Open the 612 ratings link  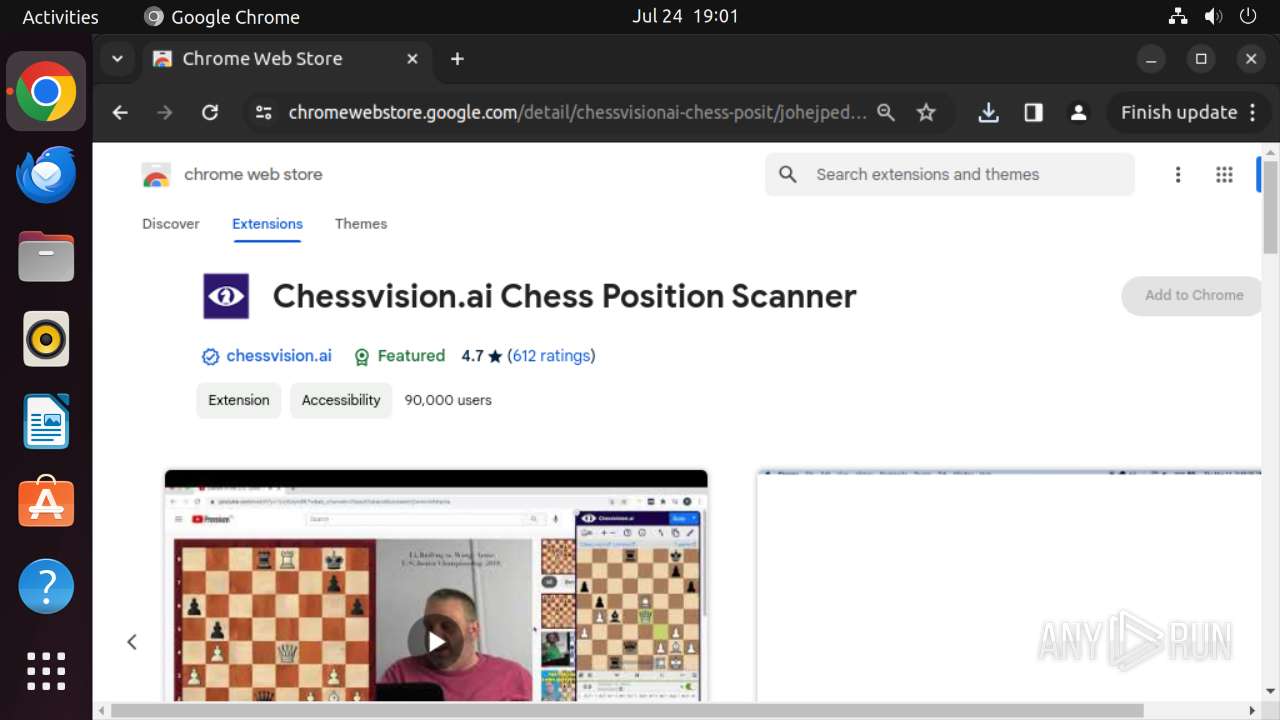point(551,356)
